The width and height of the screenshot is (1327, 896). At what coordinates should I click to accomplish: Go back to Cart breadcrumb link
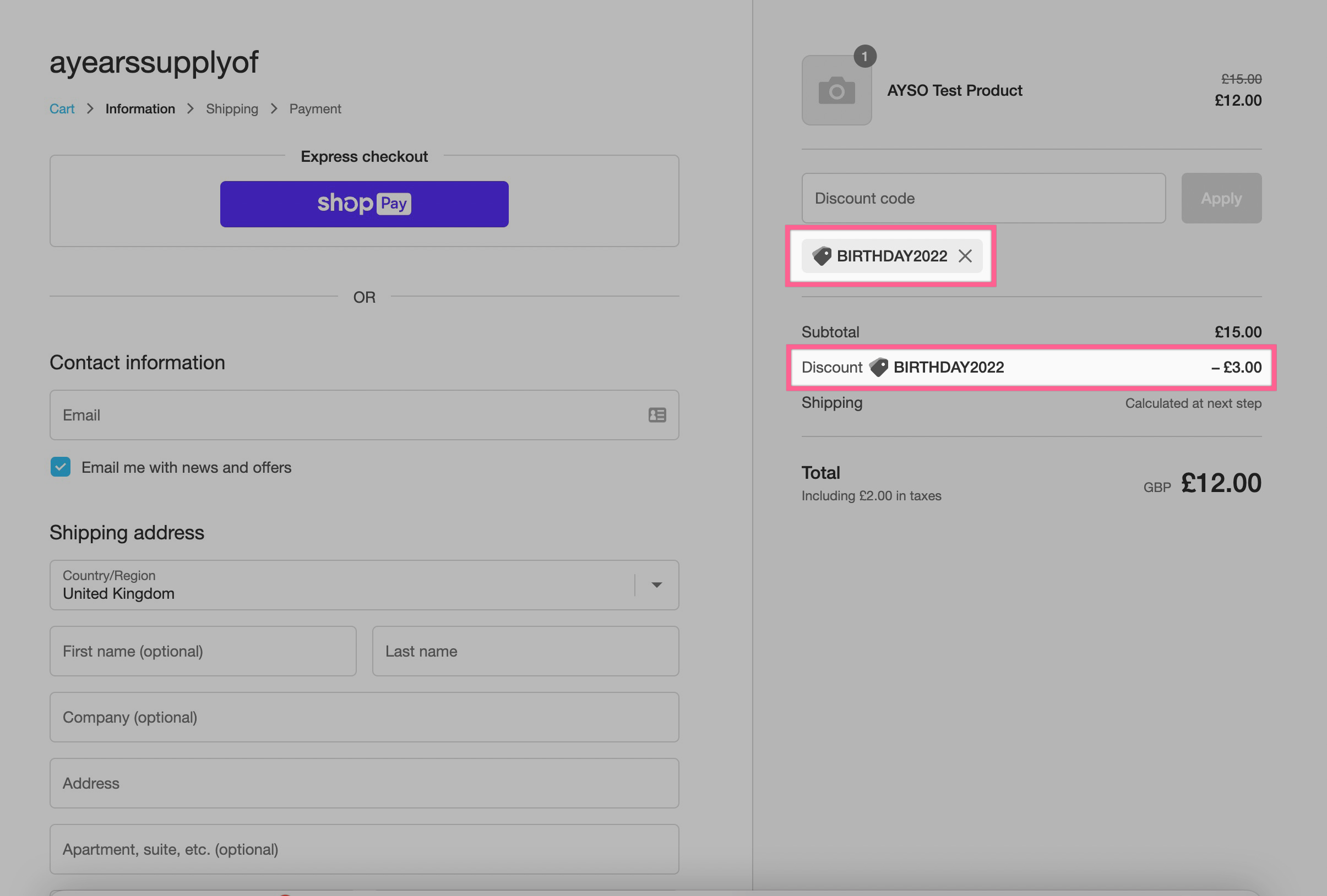click(x=62, y=108)
